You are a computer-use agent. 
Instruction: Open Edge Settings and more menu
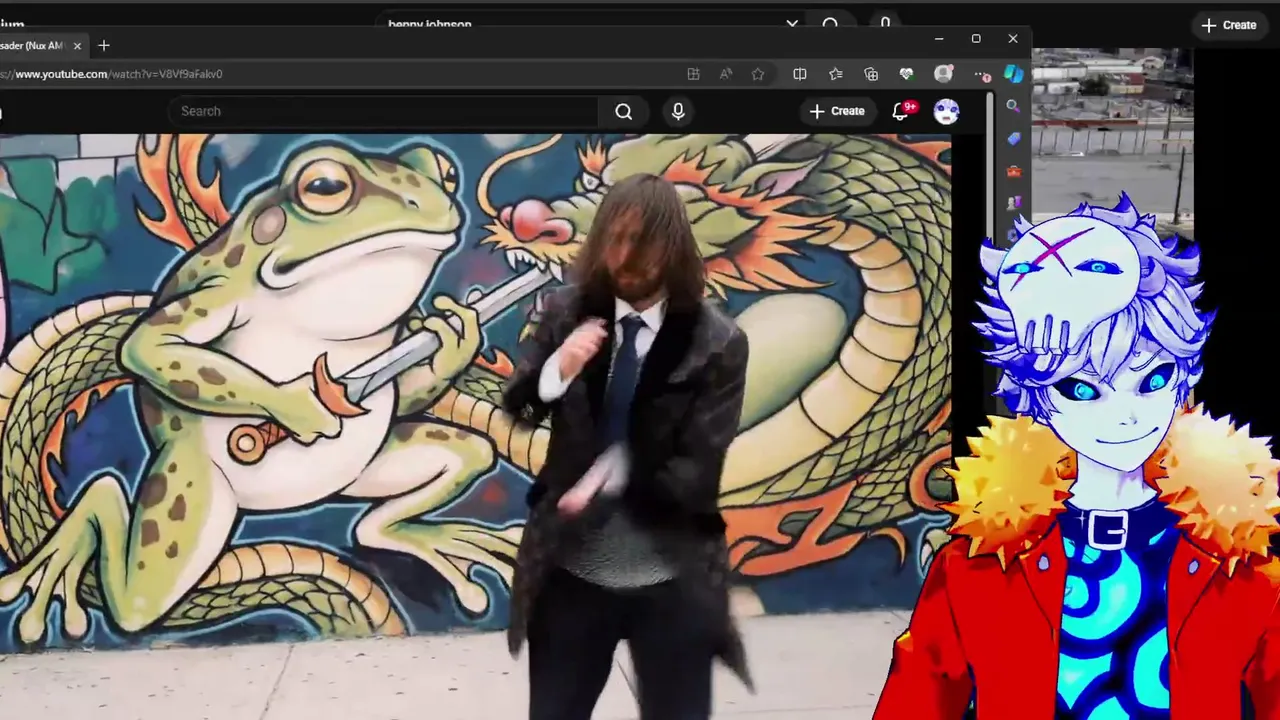point(981,75)
